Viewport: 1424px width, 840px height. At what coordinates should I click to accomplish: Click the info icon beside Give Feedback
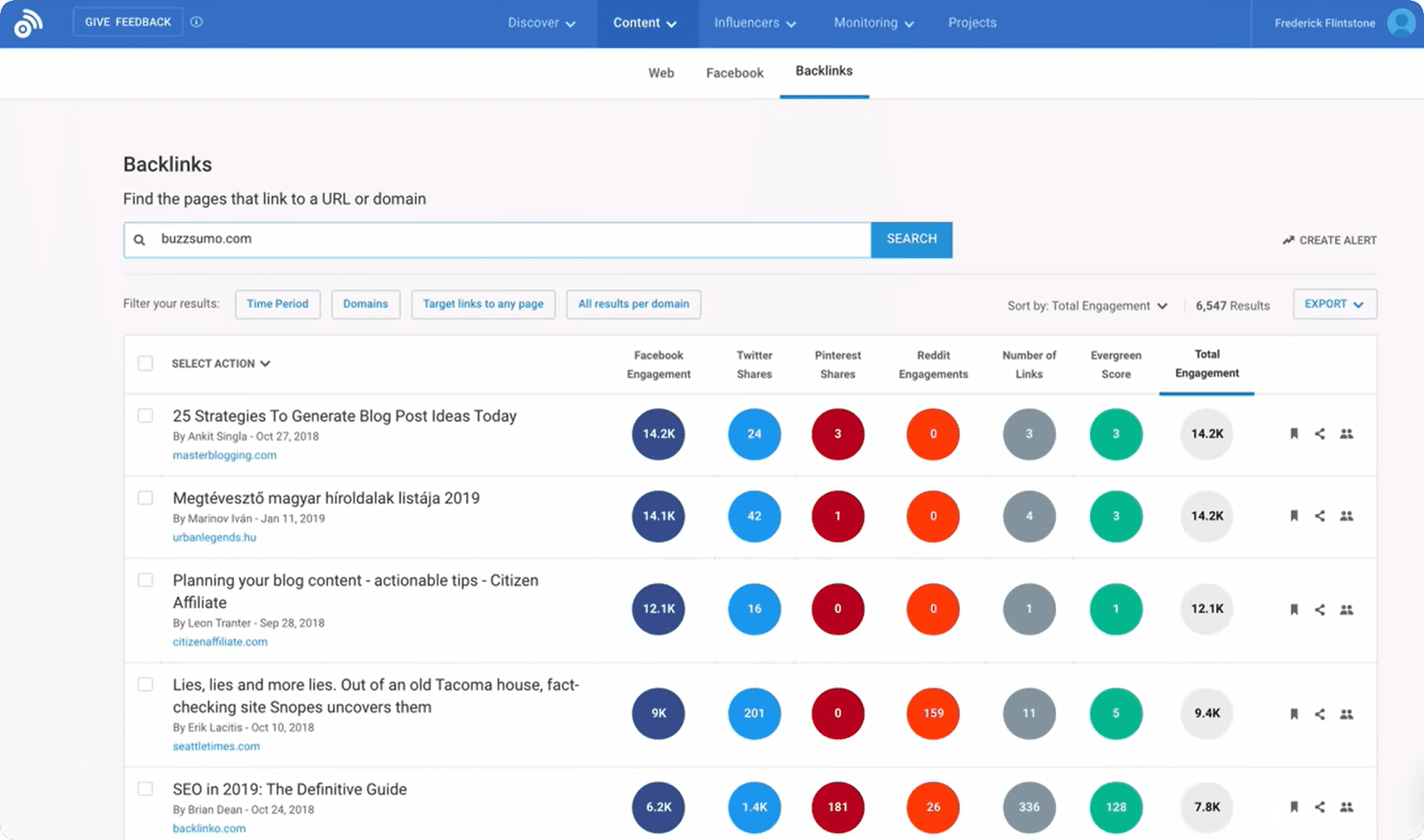tap(197, 22)
